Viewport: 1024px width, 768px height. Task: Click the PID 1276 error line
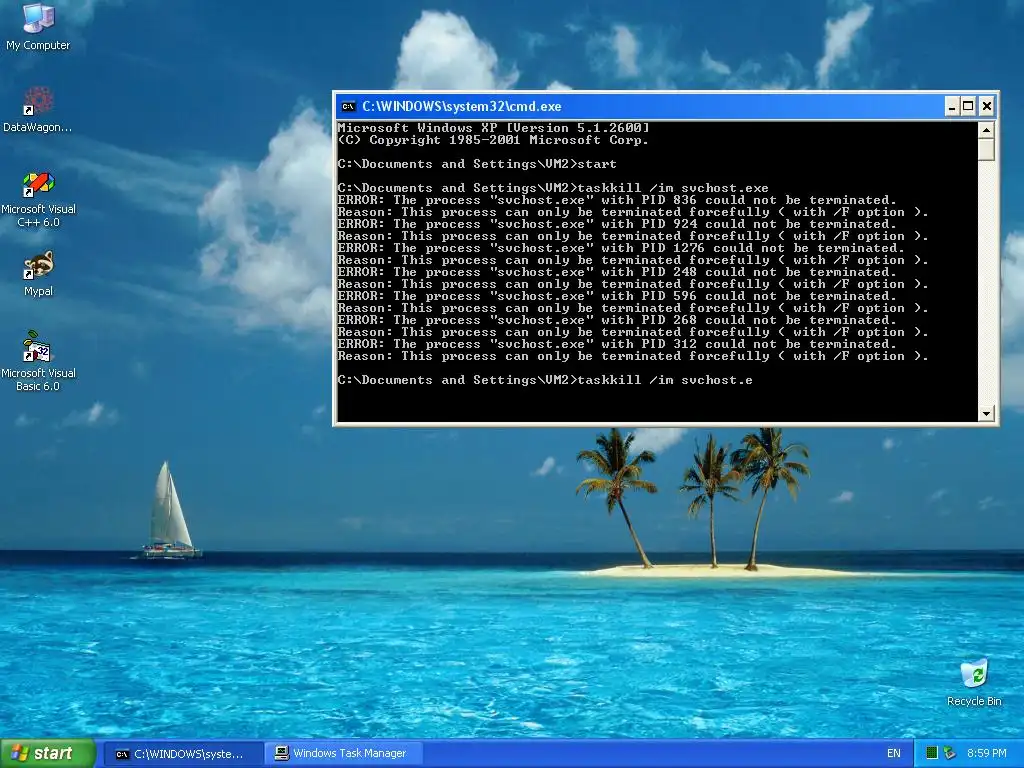620,248
